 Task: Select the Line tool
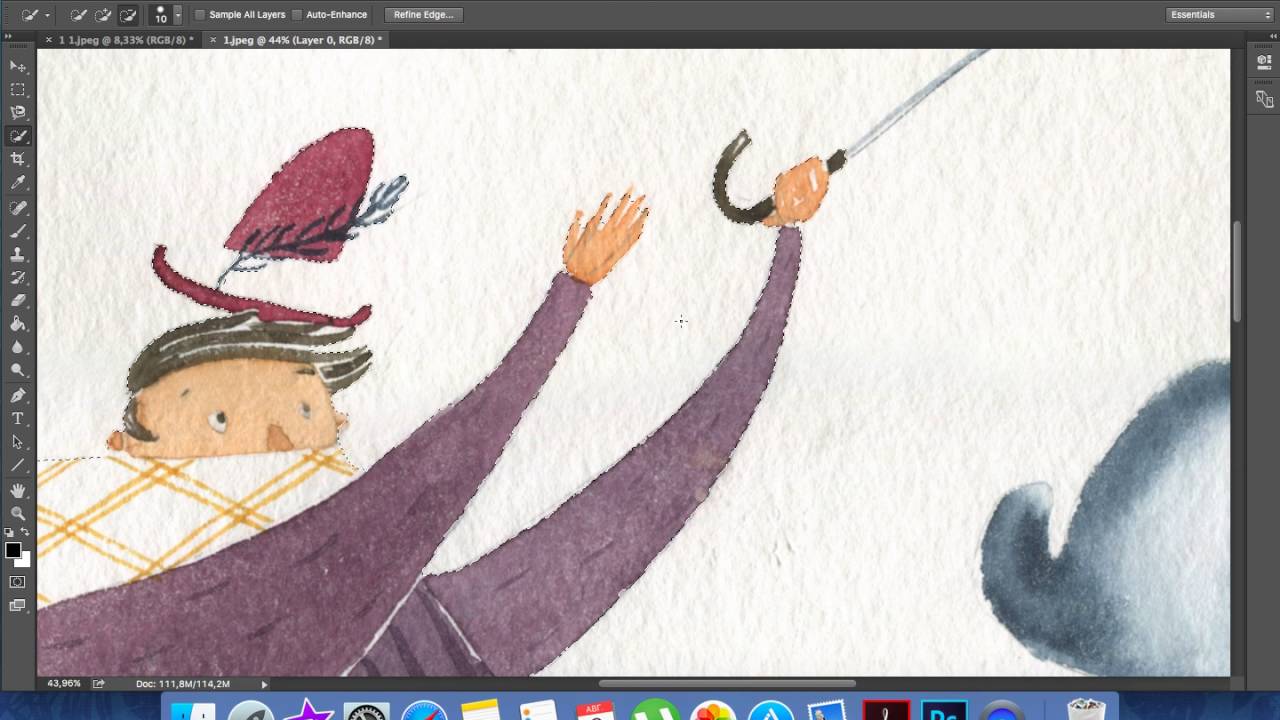[18, 465]
